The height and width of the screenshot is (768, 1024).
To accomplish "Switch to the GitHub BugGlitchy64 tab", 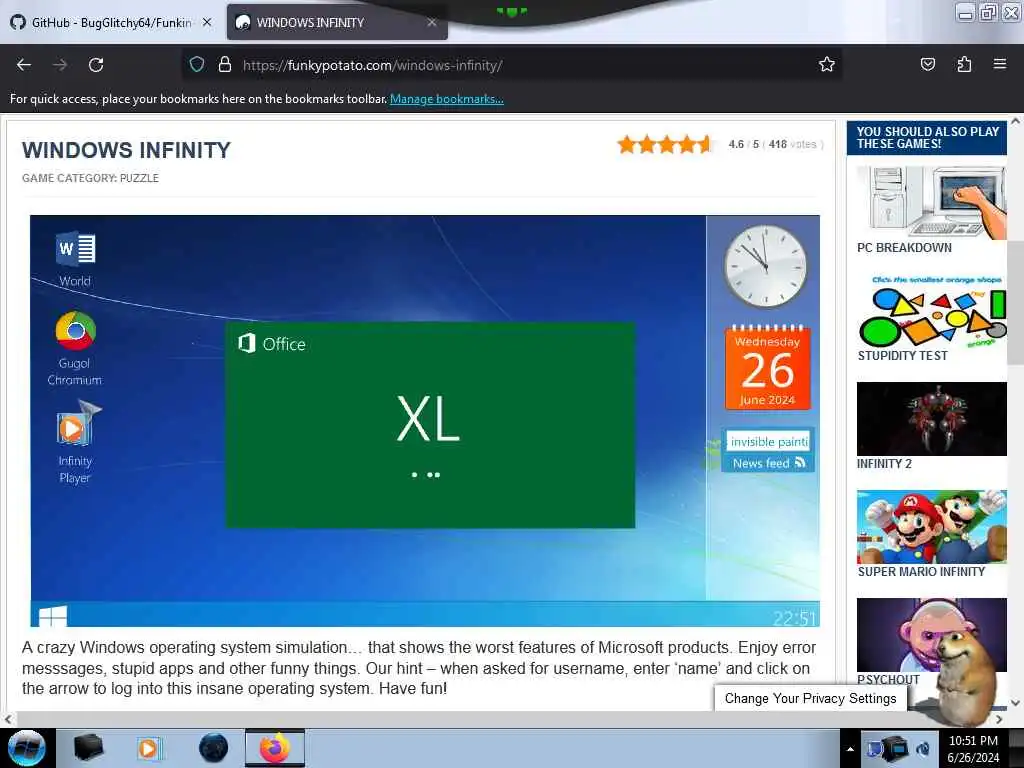I will (111, 22).
